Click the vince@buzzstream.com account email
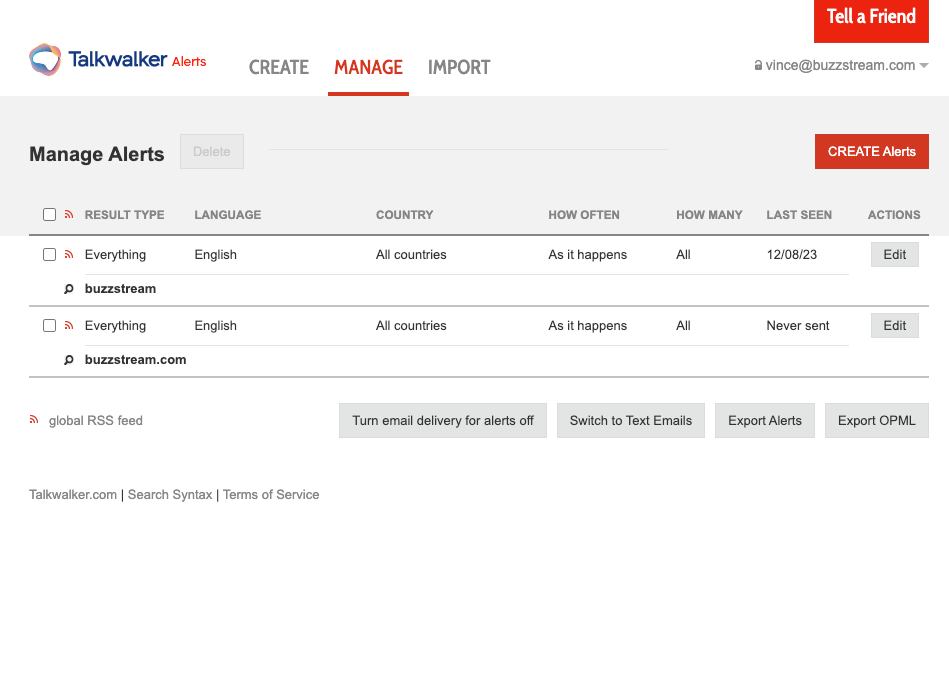 [840, 65]
